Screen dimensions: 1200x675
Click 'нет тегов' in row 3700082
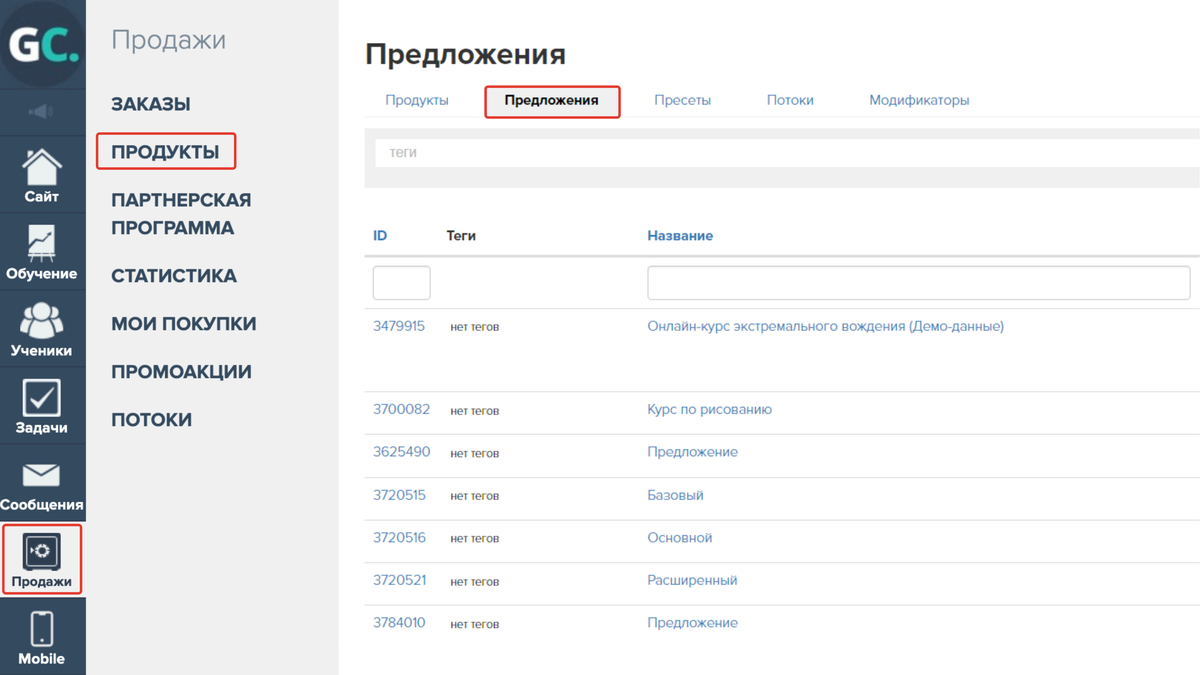(x=475, y=411)
